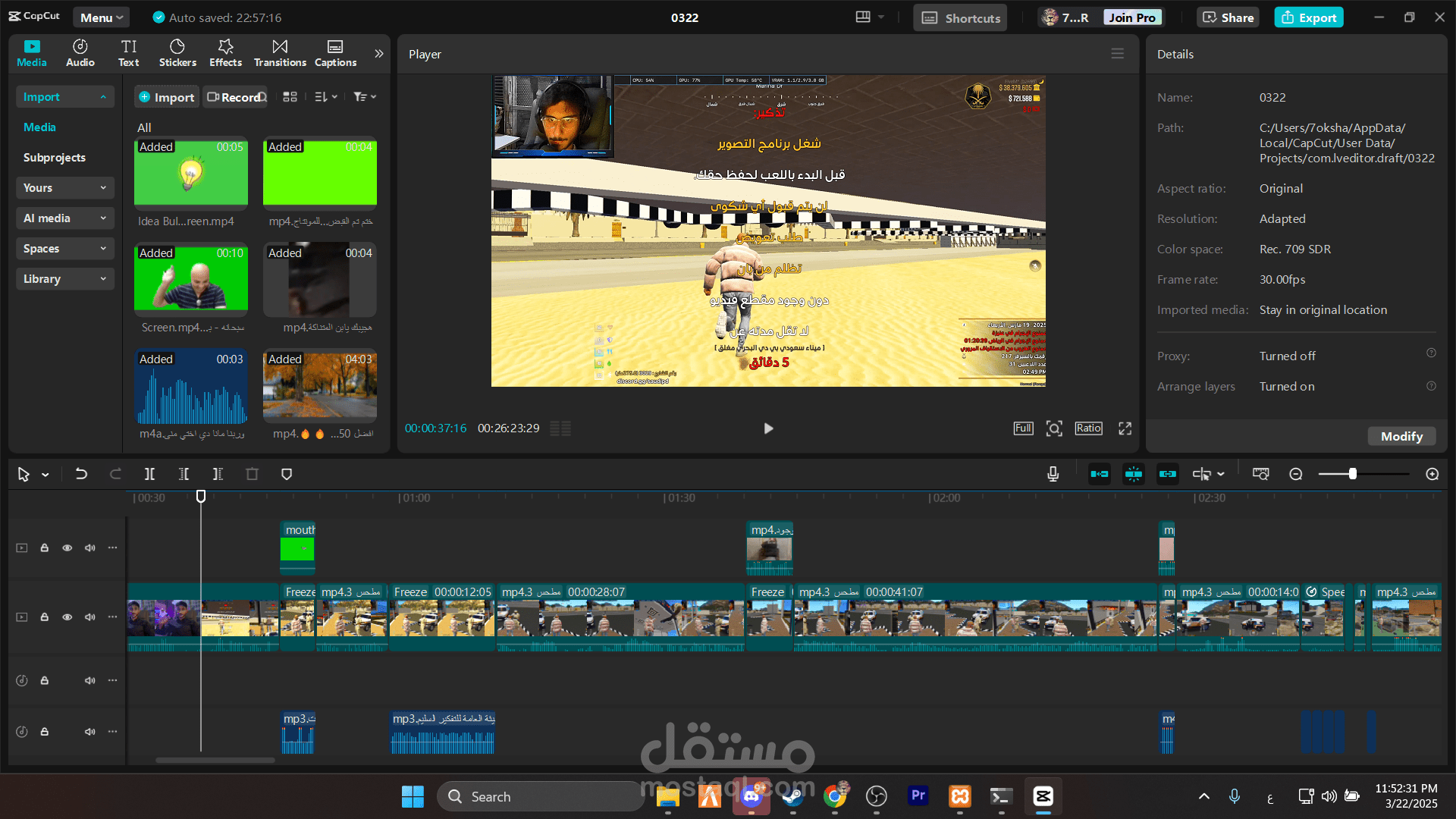Click the layout icon in title bar
The height and width of the screenshot is (819, 1456).
pyautogui.click(x=863, y=17)
